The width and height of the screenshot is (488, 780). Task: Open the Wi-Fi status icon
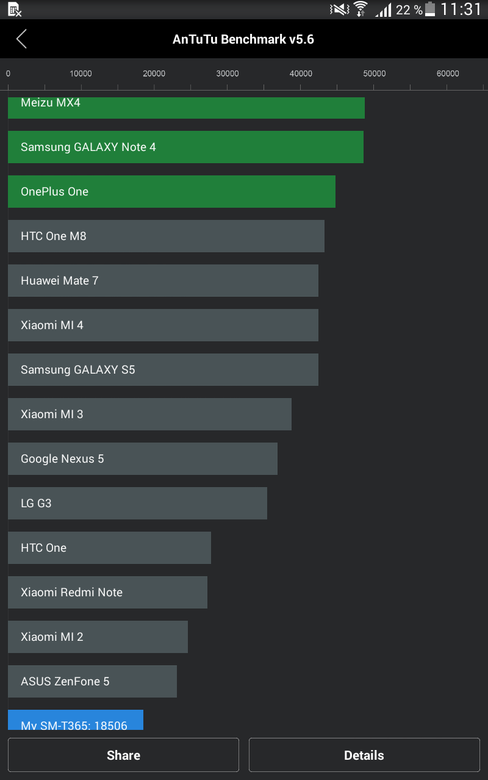[x=361, y=9]
